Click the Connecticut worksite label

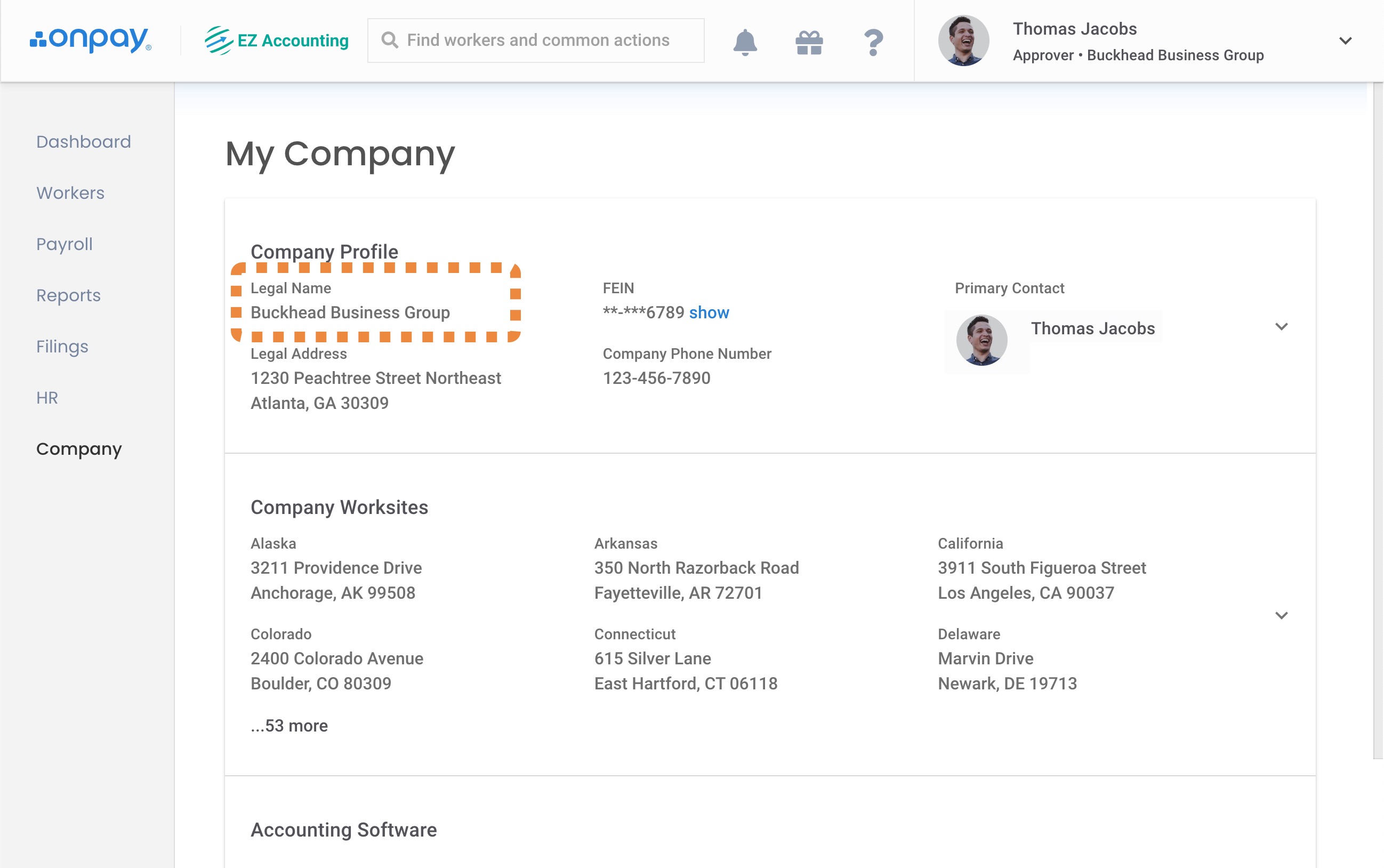pos(635,634)
